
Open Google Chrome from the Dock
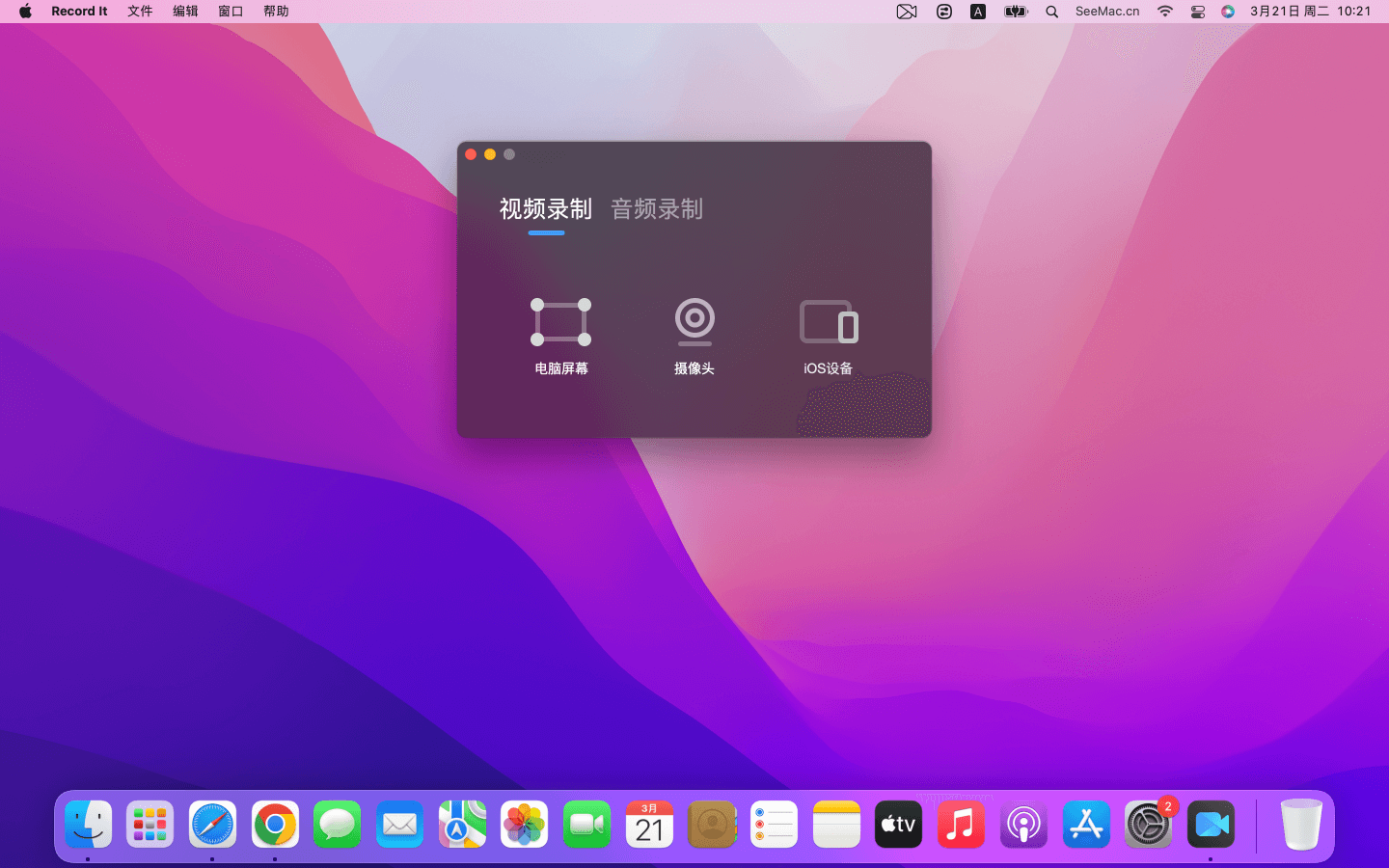(x=275, y=826)
